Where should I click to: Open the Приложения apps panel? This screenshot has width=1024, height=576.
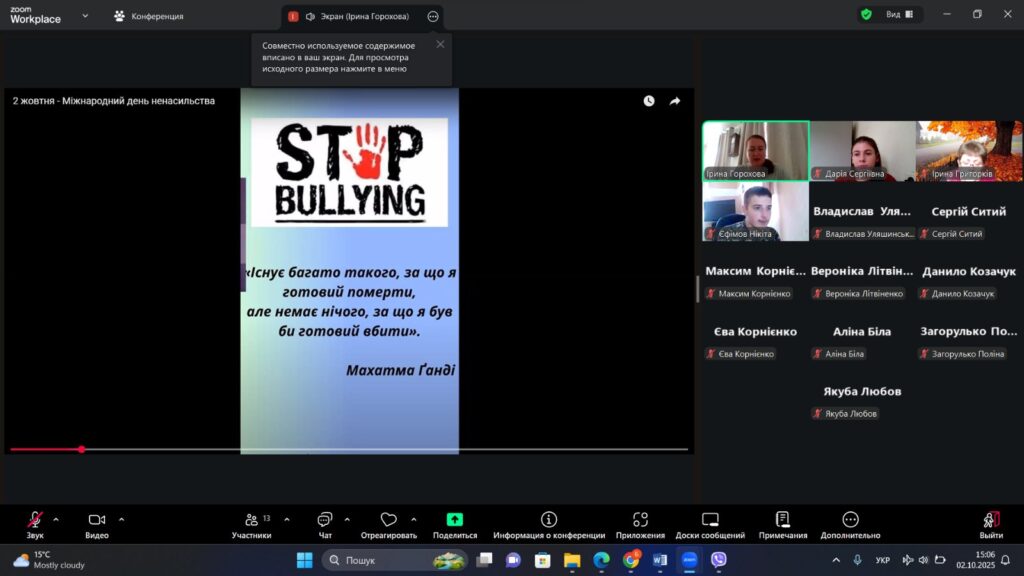click(640, 520)
